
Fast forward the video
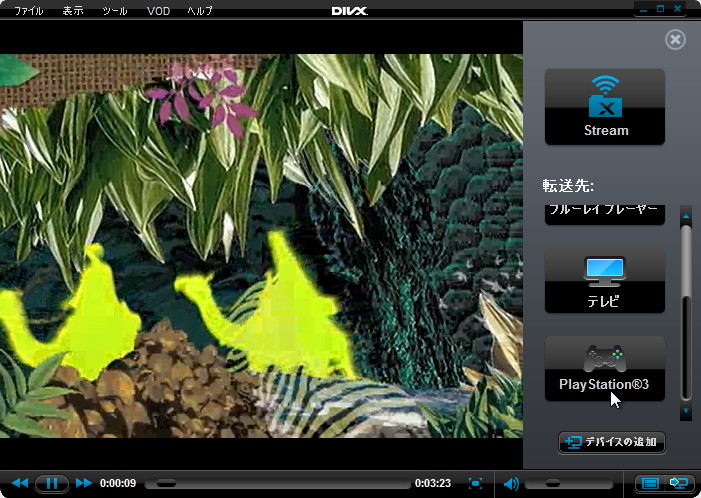pyautogui.click(x=84, y=483)
